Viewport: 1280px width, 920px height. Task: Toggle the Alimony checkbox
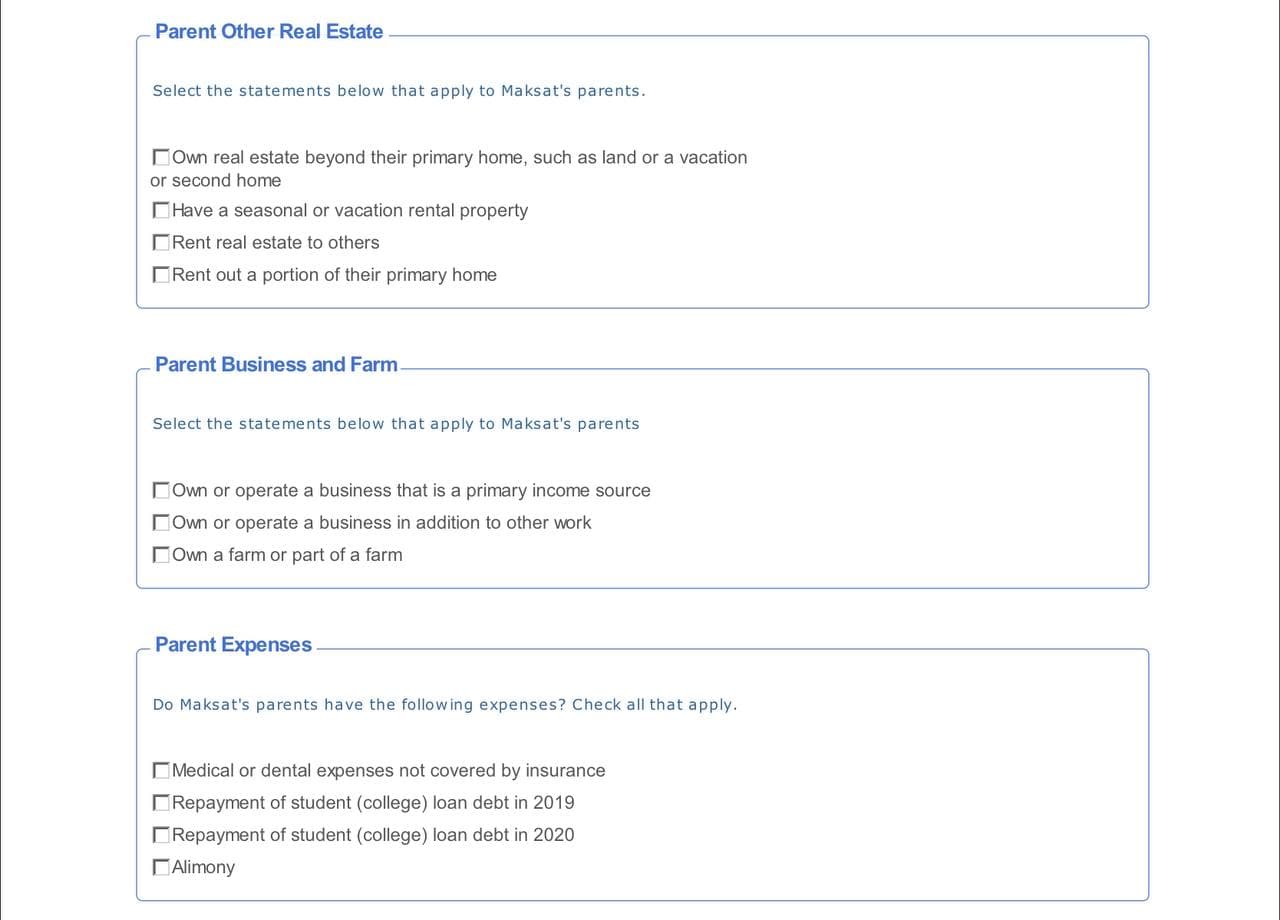click(161, 867)
